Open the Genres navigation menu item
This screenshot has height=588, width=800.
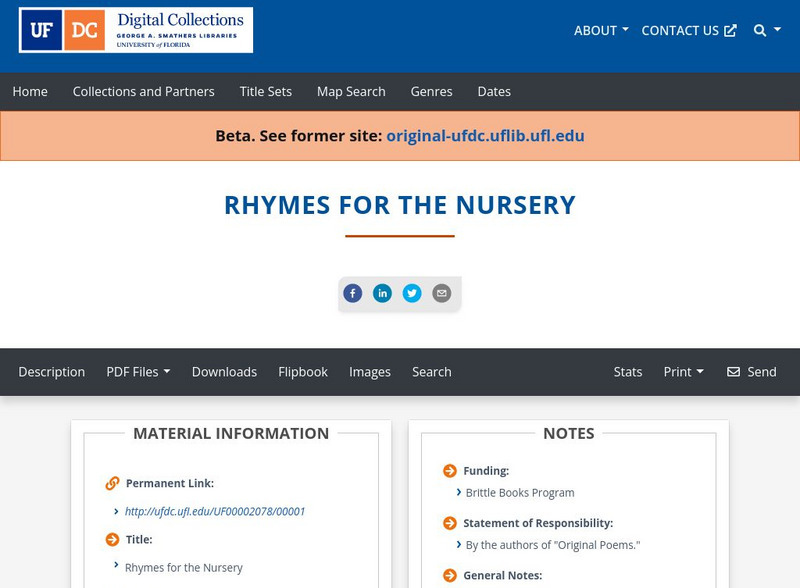click(432, 91)
